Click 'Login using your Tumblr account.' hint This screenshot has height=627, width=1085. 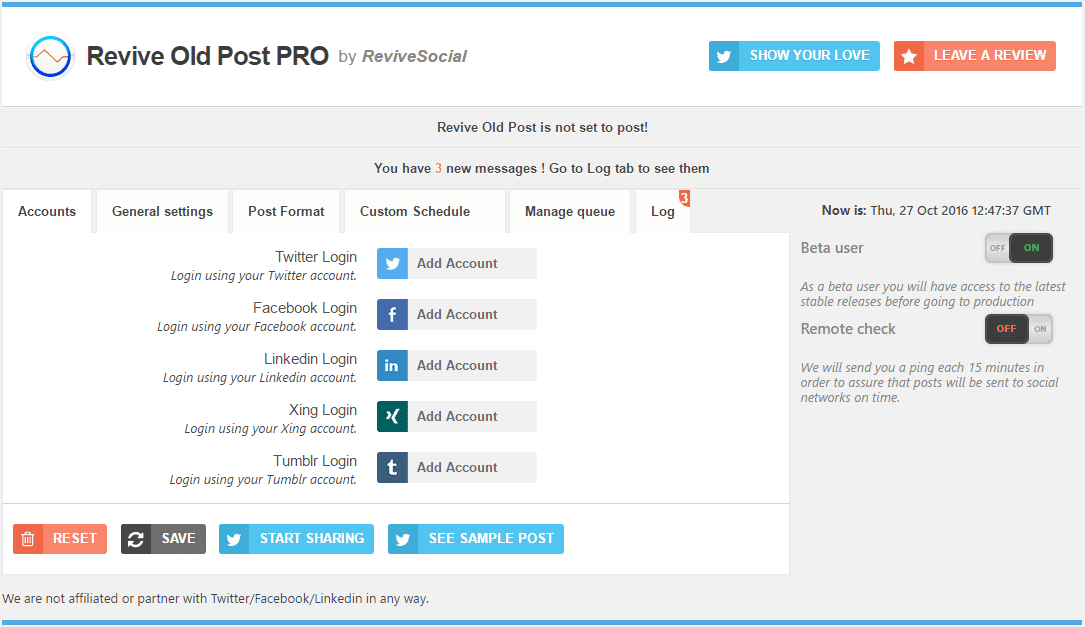263,480
